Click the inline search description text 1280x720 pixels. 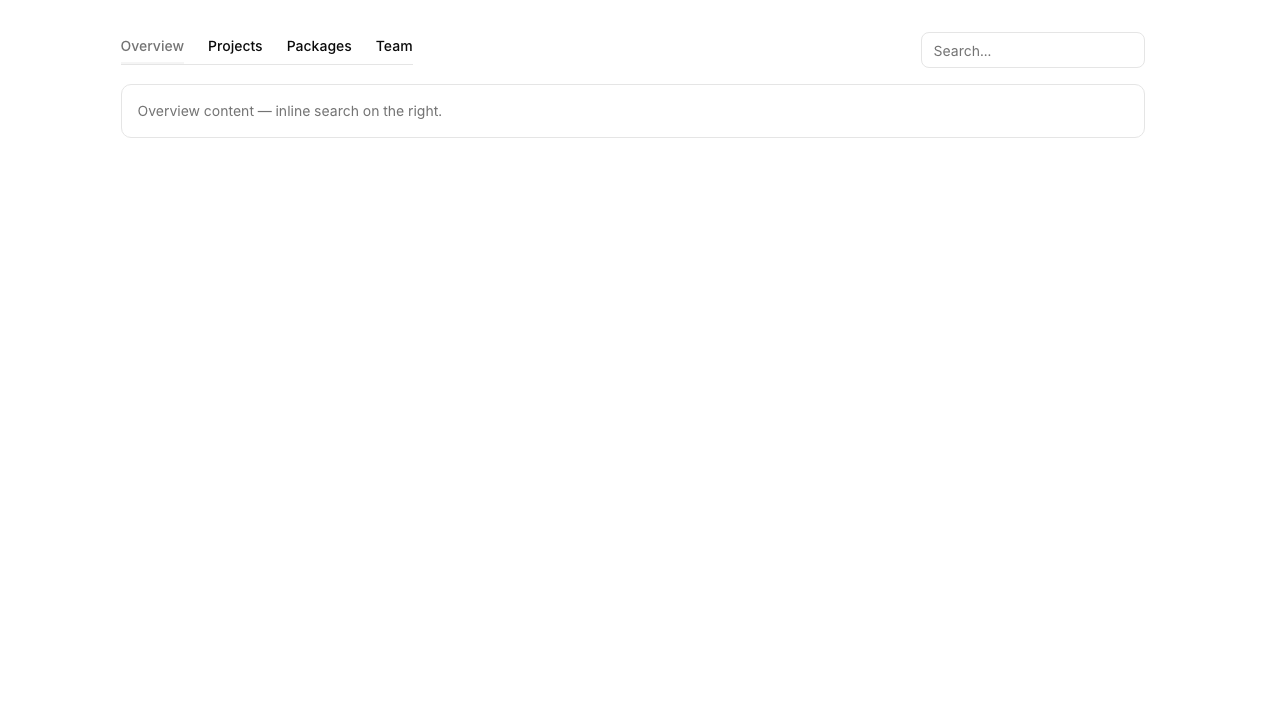pyautogui.click(x=289, y=111)
